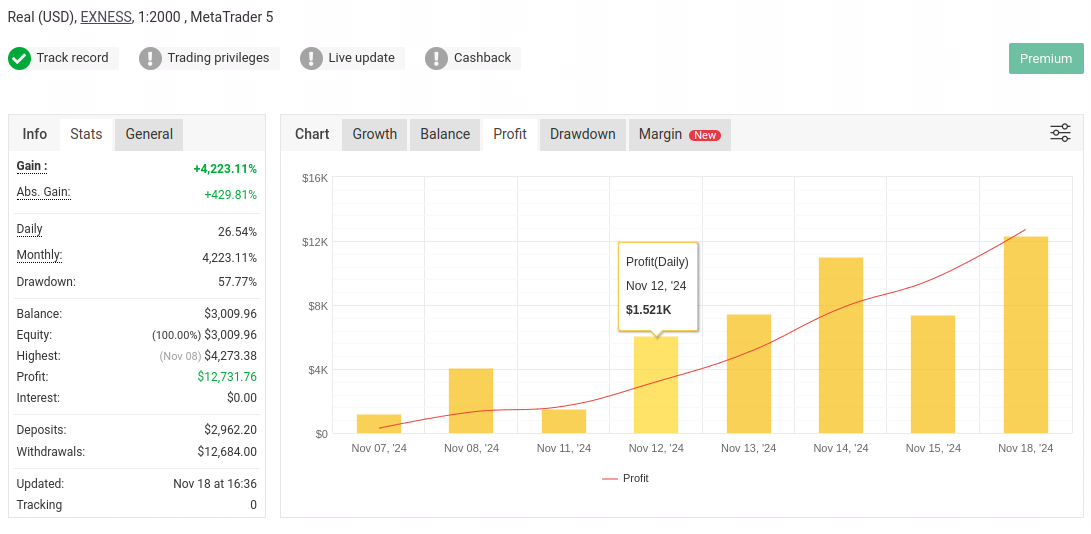Image resolution: width=1091 pixels, height=534 pixels.
Task: Open the Balance chart tab
Action: click(445, 134)
